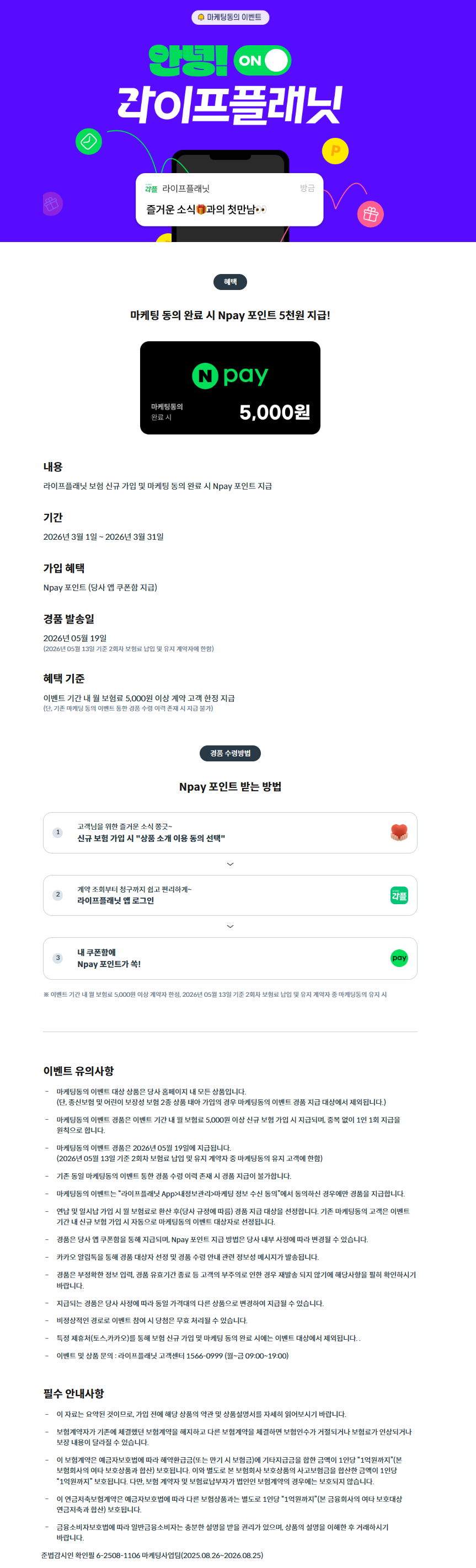
Task: Click the chevron below step 2 card
Action: 230,926
